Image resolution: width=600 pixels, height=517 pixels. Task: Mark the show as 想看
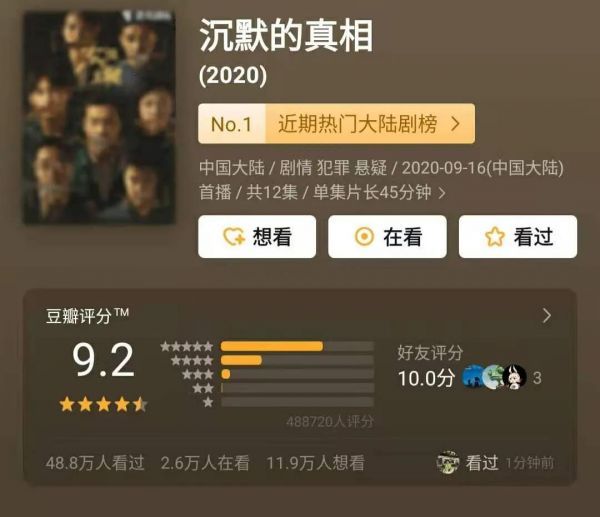257,236
